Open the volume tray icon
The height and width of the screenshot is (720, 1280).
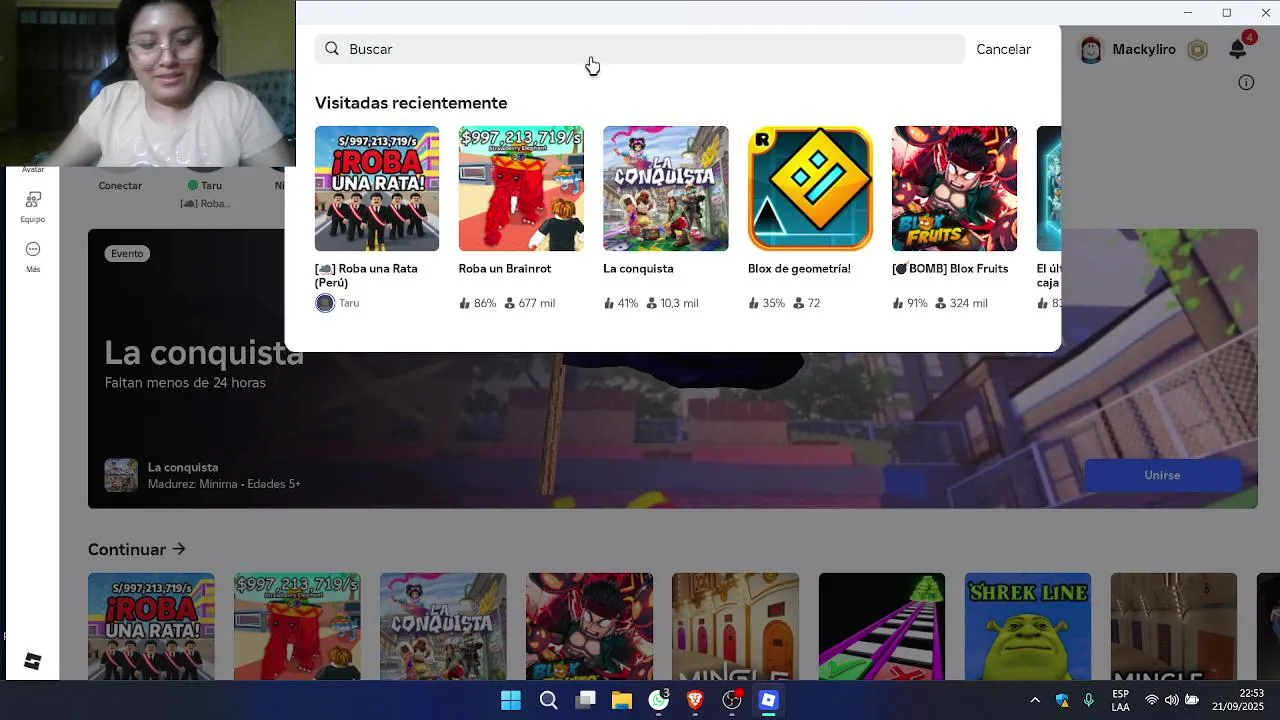[x=1171, y=700]
